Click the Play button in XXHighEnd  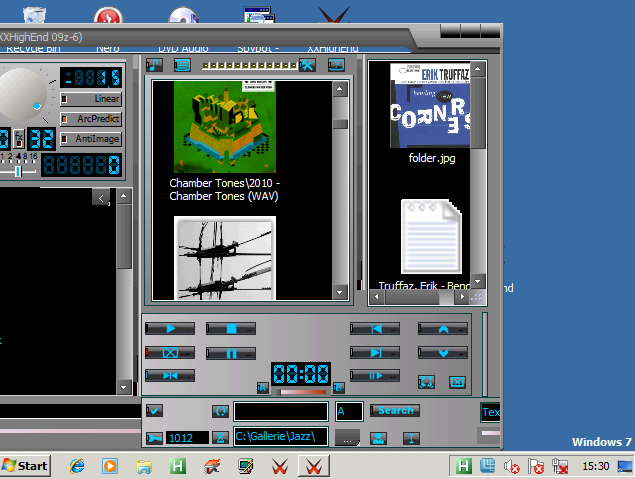(x=170, y=328)
